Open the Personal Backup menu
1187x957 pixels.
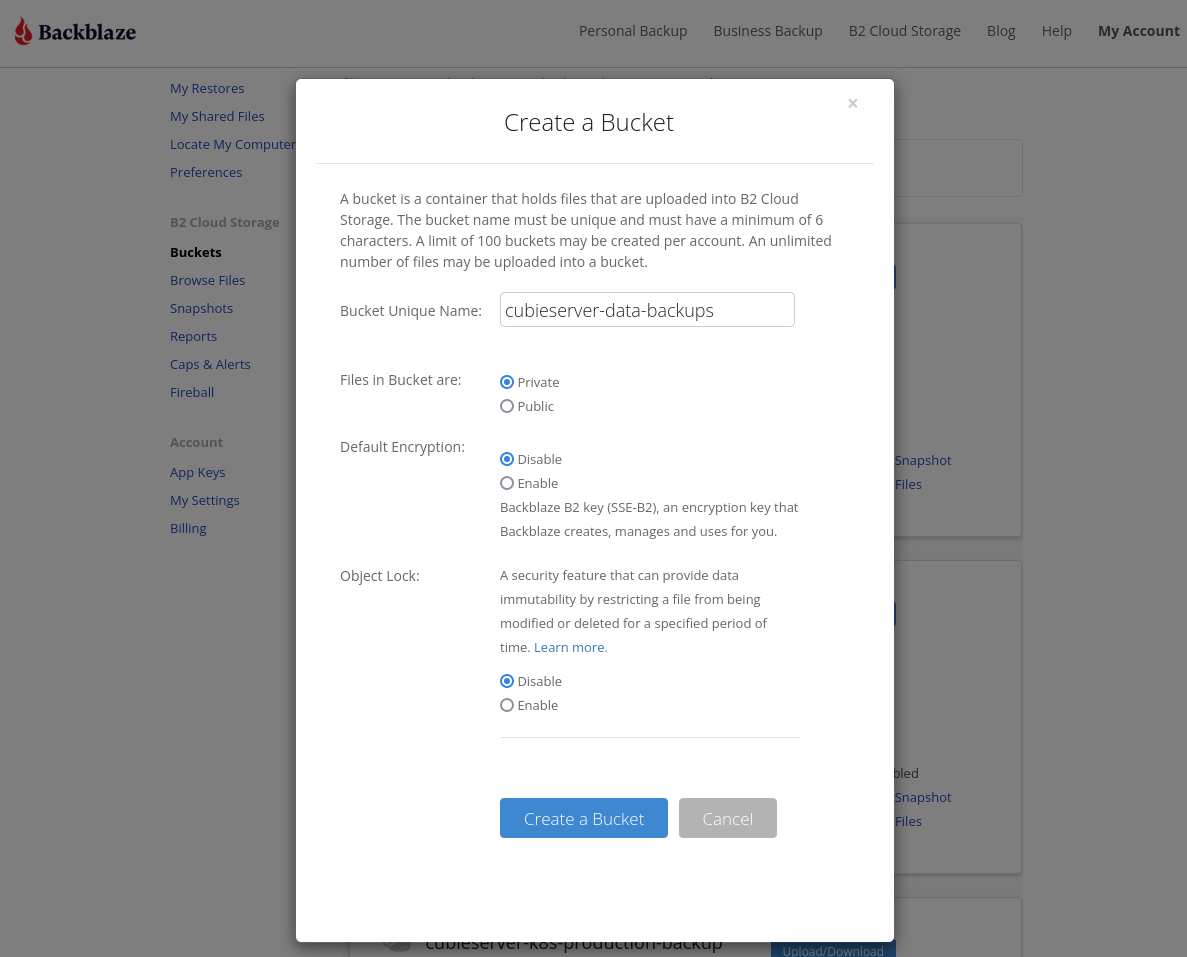click(633, 31)
